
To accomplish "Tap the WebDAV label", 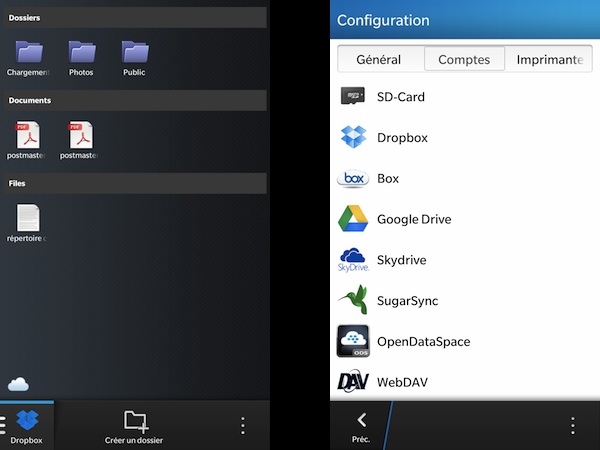I will (403, 382).
